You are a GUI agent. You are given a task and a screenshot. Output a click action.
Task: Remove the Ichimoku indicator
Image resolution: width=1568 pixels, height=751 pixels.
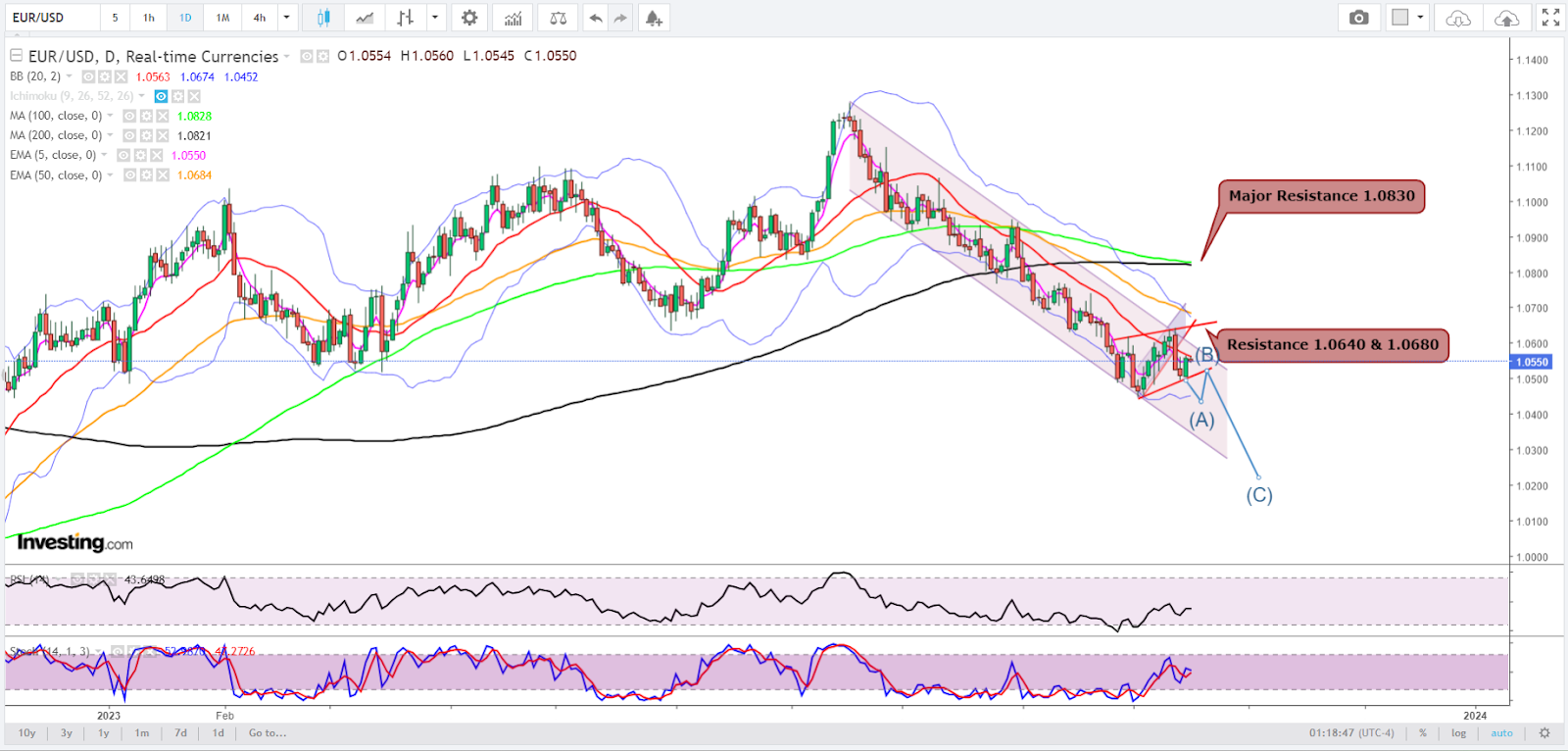pos(194,96)
